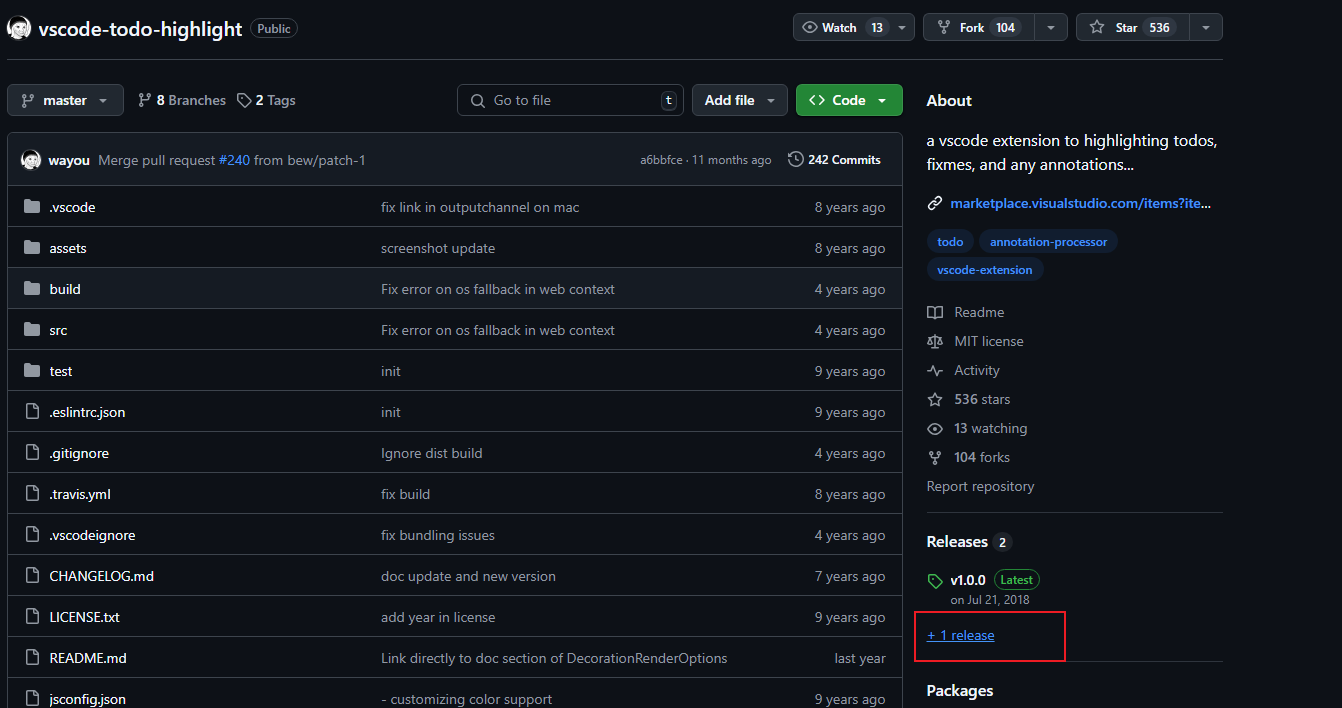This screenshot has width=1342, height=708.
Task: Open .vscodeignore file
Action: click(92, 535)
